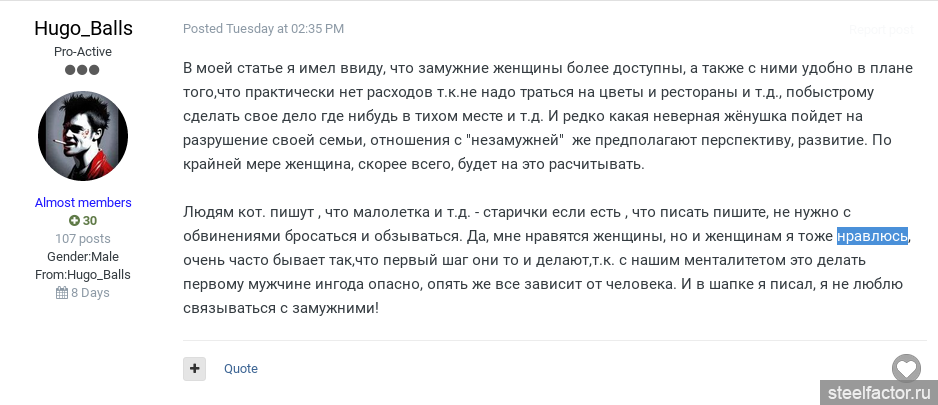This screenshot has width=938, height=405.
Task: Click the From:Hugo_Balls location field
Action: click(x=83, y=274)
